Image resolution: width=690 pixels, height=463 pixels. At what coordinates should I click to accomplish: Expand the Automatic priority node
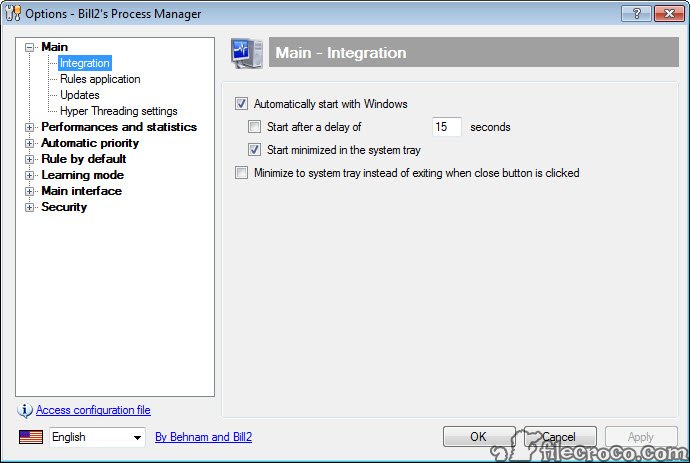point(29,143)
